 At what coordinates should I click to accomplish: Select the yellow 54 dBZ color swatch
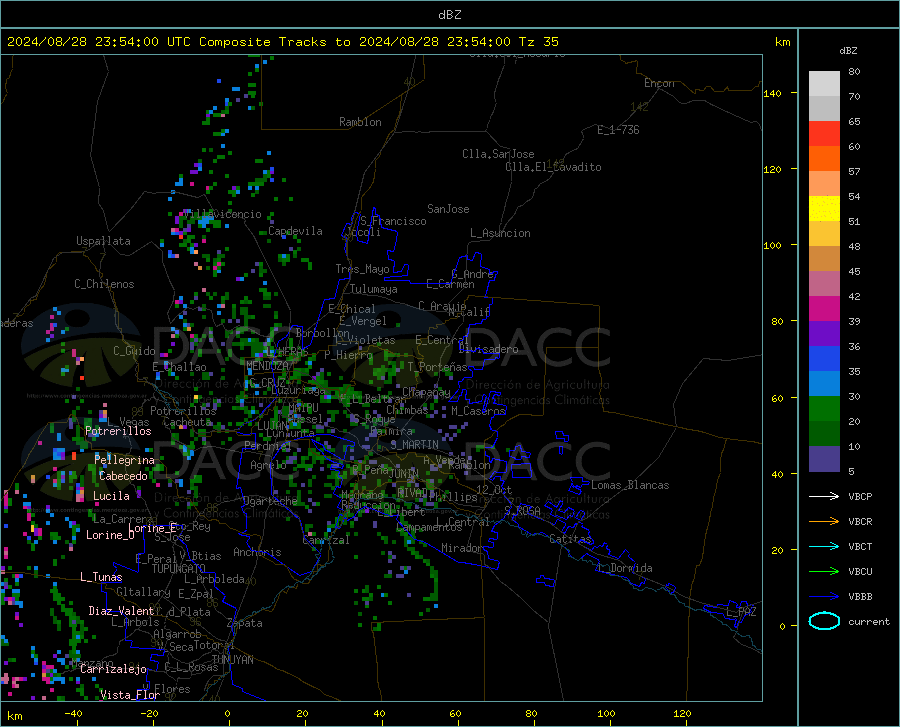coord(824,209)
